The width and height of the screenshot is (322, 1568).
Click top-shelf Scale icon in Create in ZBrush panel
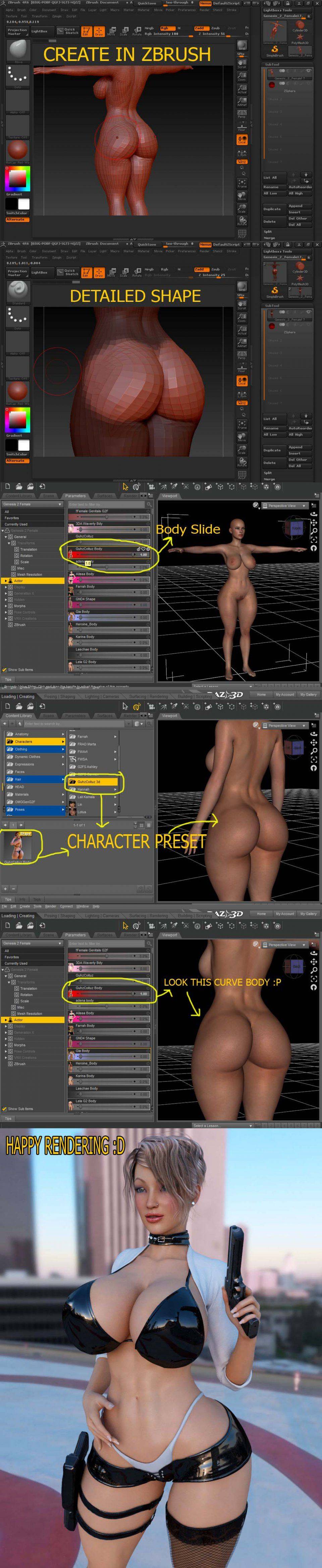(124, 32)
